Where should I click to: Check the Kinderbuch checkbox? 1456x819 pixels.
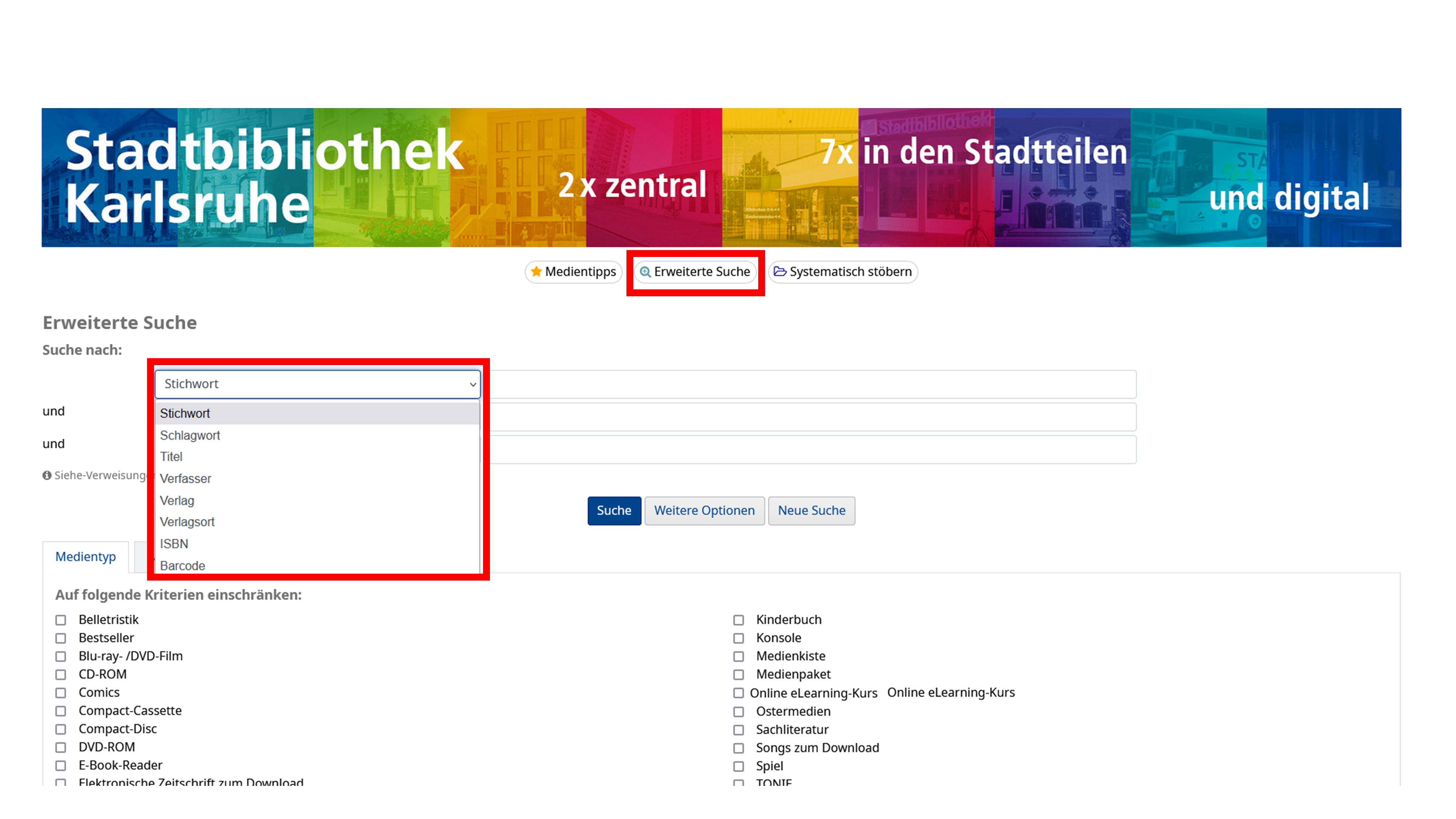point(738,620)
